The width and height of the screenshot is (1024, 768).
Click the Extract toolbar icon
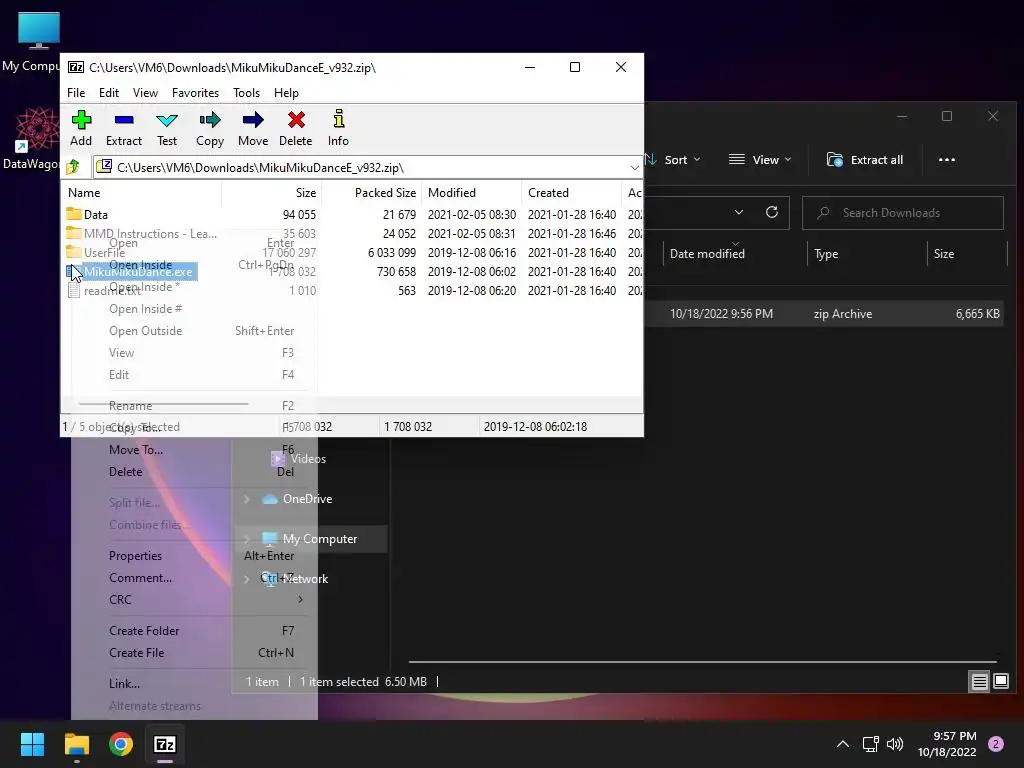click(x=124, y=120)
